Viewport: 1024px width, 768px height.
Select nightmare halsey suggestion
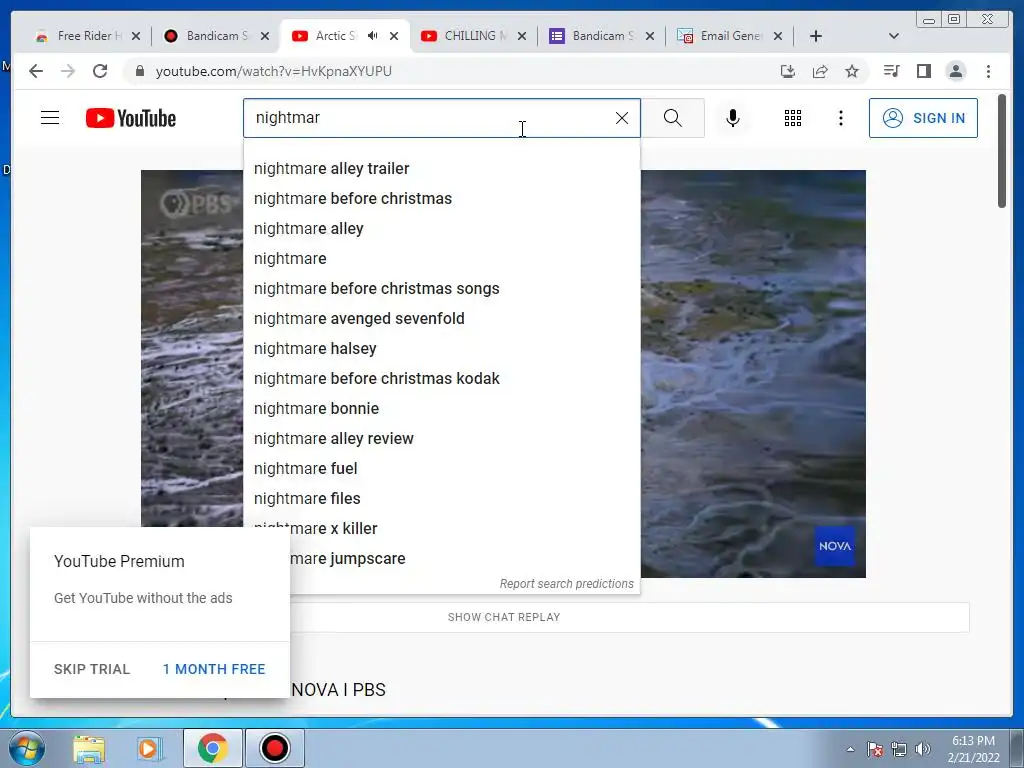[441, 349]
